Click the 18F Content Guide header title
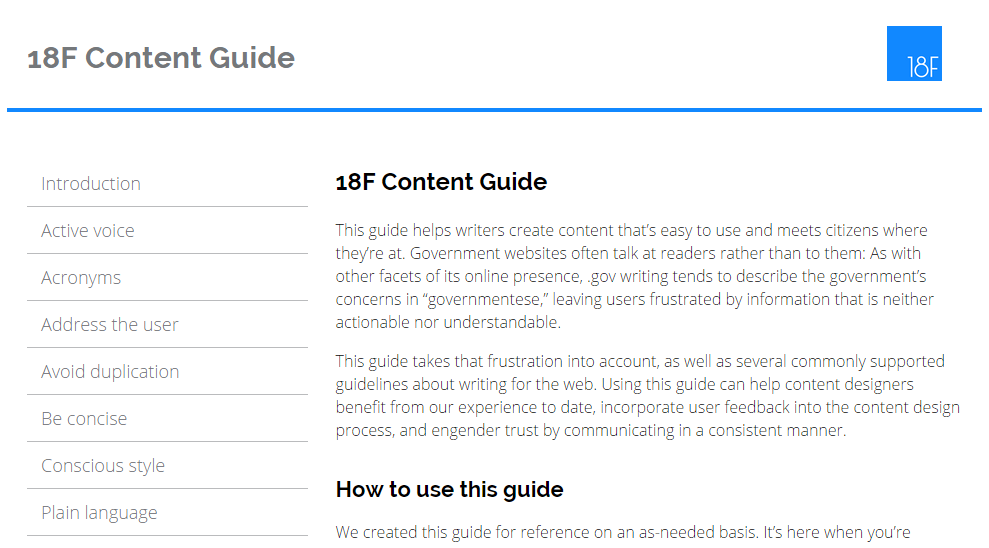Viewport: 989px width, 548px height. [161, 57]
